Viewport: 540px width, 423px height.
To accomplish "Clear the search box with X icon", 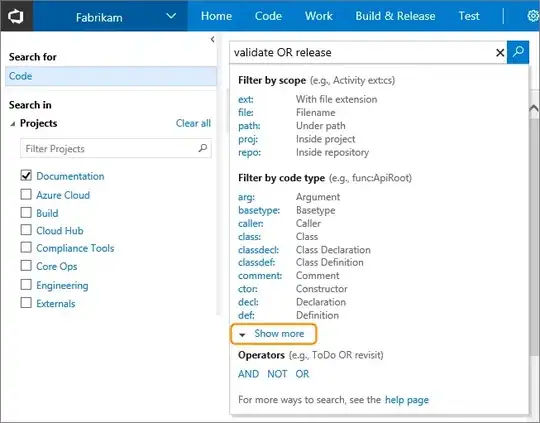I will (500, 53).
